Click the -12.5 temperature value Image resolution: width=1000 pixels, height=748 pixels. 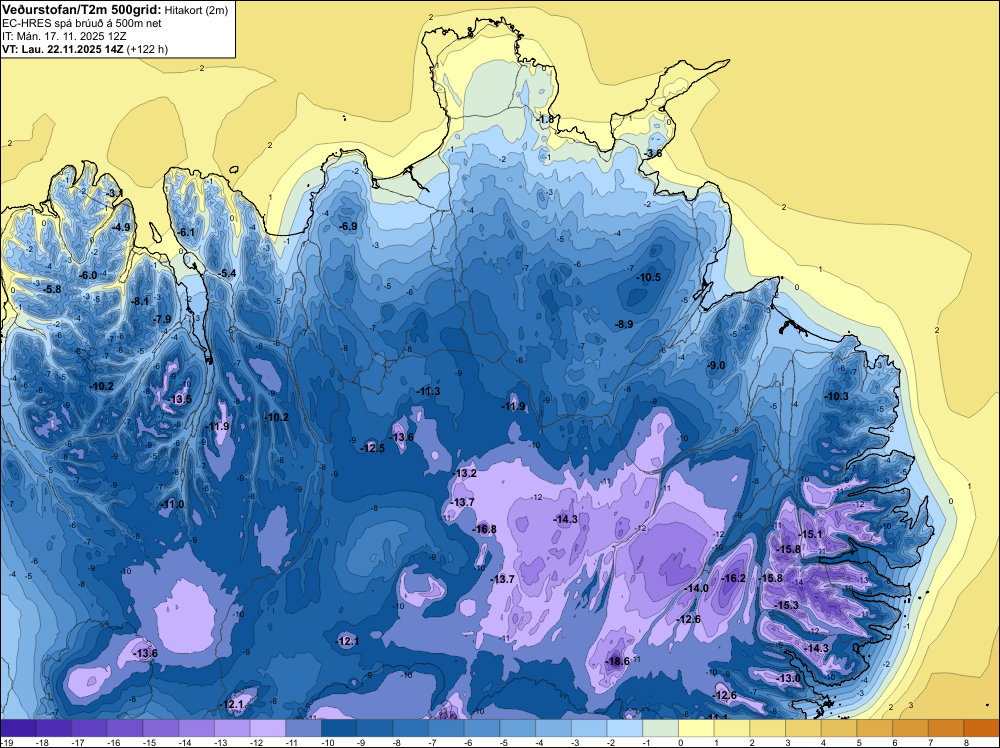(372, 449)
